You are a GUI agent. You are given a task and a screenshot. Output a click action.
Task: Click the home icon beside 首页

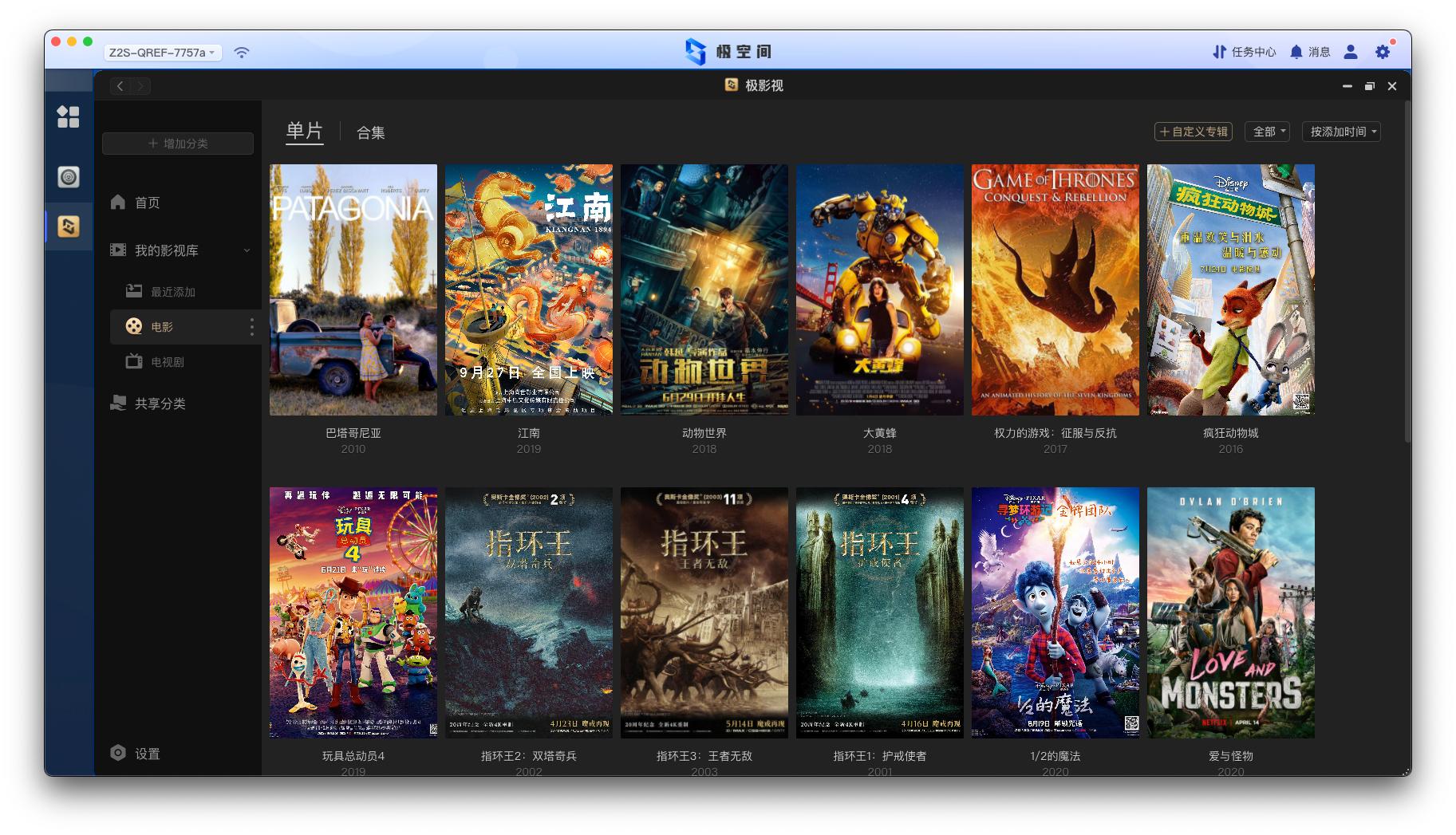coord(118,202)
